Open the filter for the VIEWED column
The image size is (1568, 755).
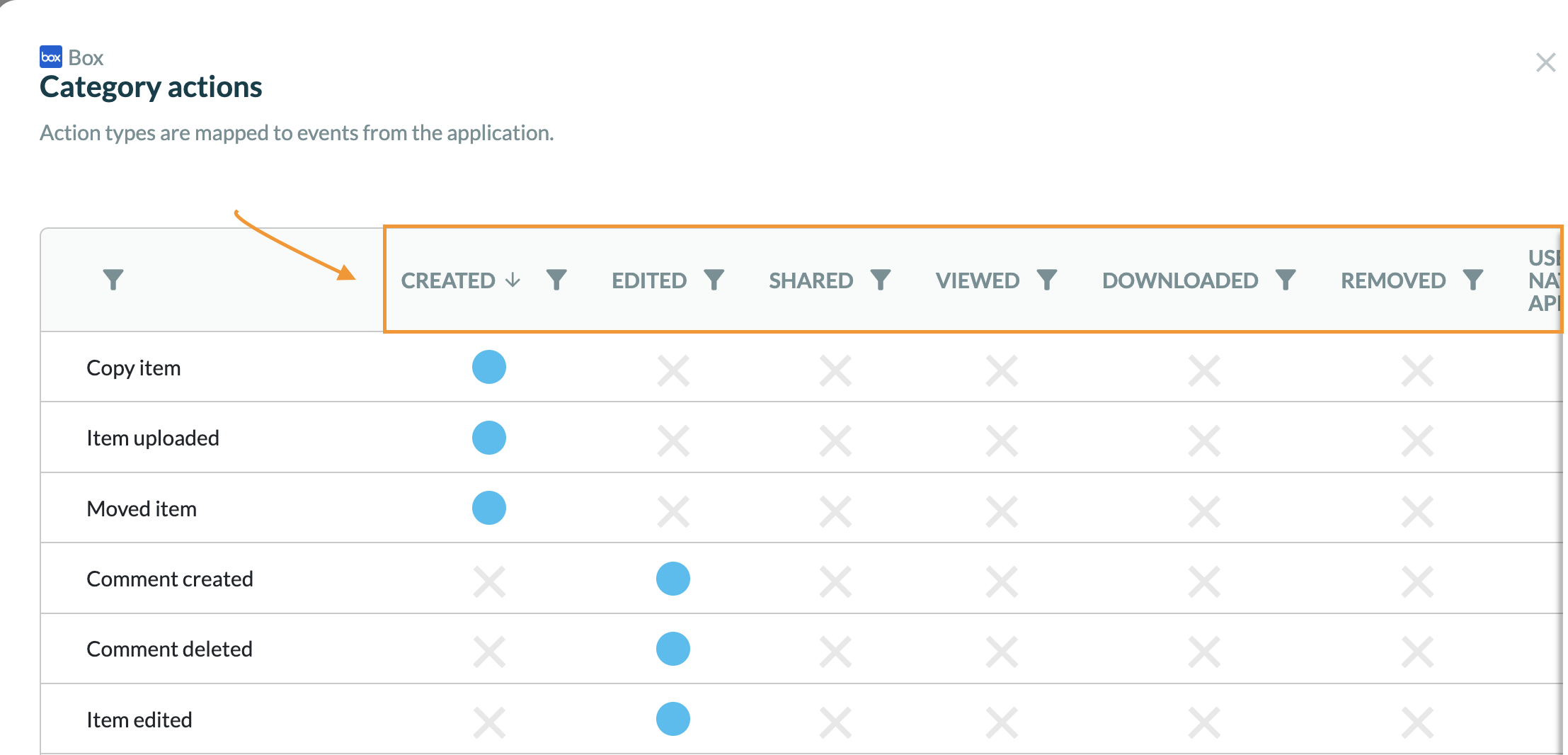[1046, 280]
